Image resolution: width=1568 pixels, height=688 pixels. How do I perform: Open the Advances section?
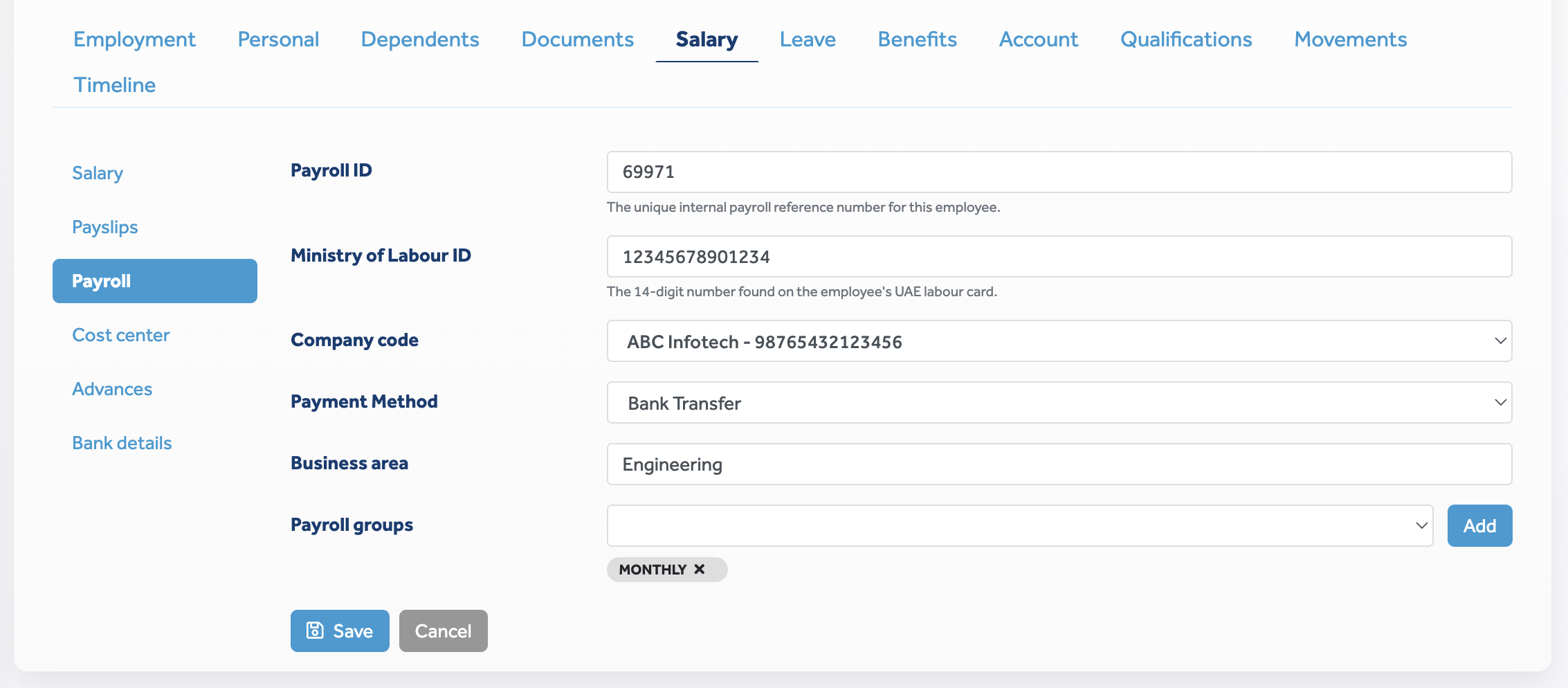(x=111, y=388)
